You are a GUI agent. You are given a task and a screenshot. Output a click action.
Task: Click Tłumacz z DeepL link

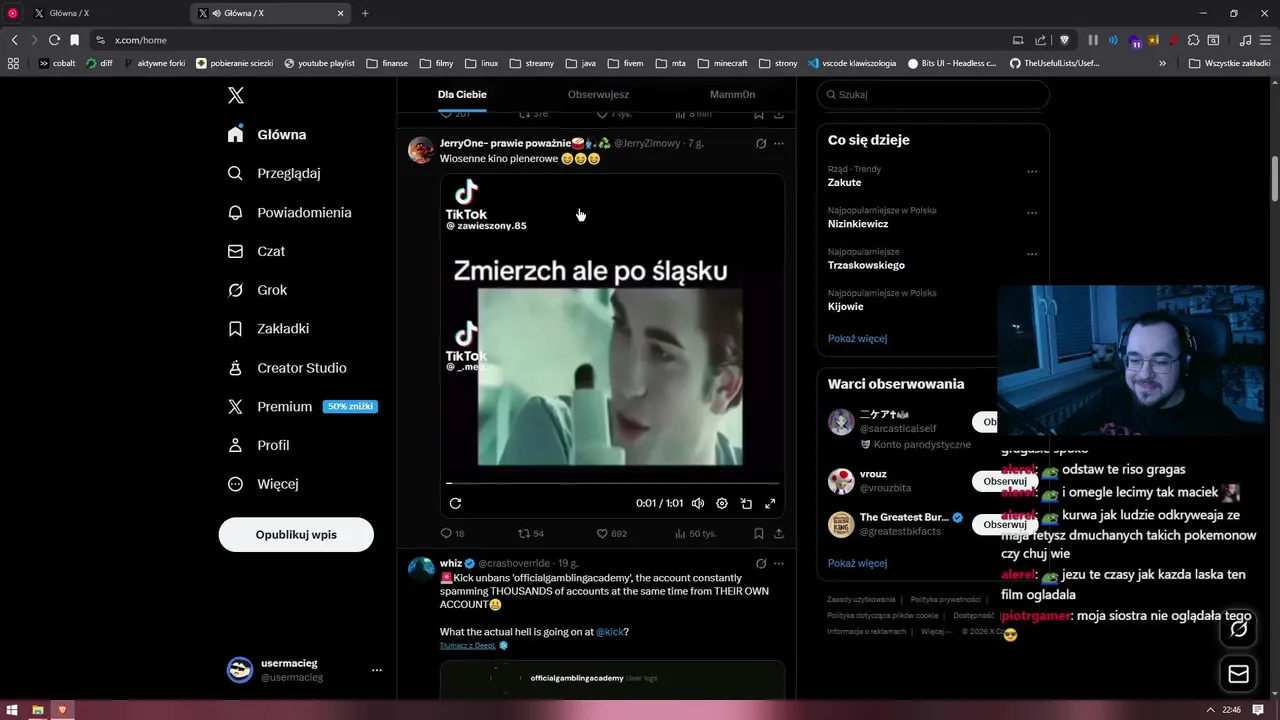coord(468,645)
